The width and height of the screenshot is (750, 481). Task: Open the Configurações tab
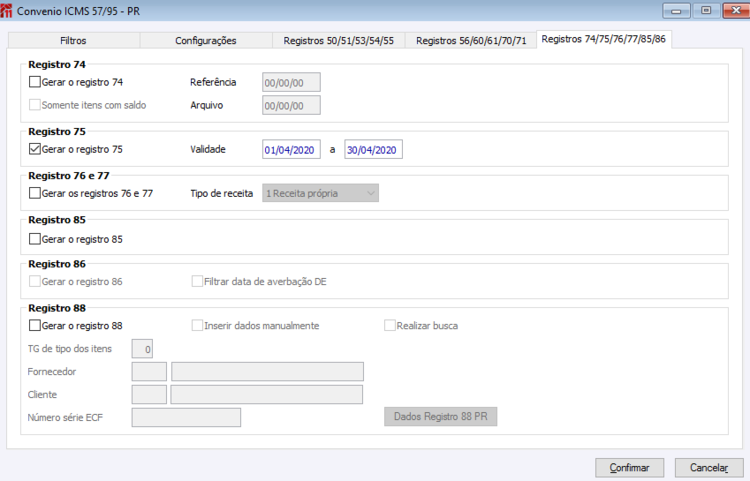206,41
